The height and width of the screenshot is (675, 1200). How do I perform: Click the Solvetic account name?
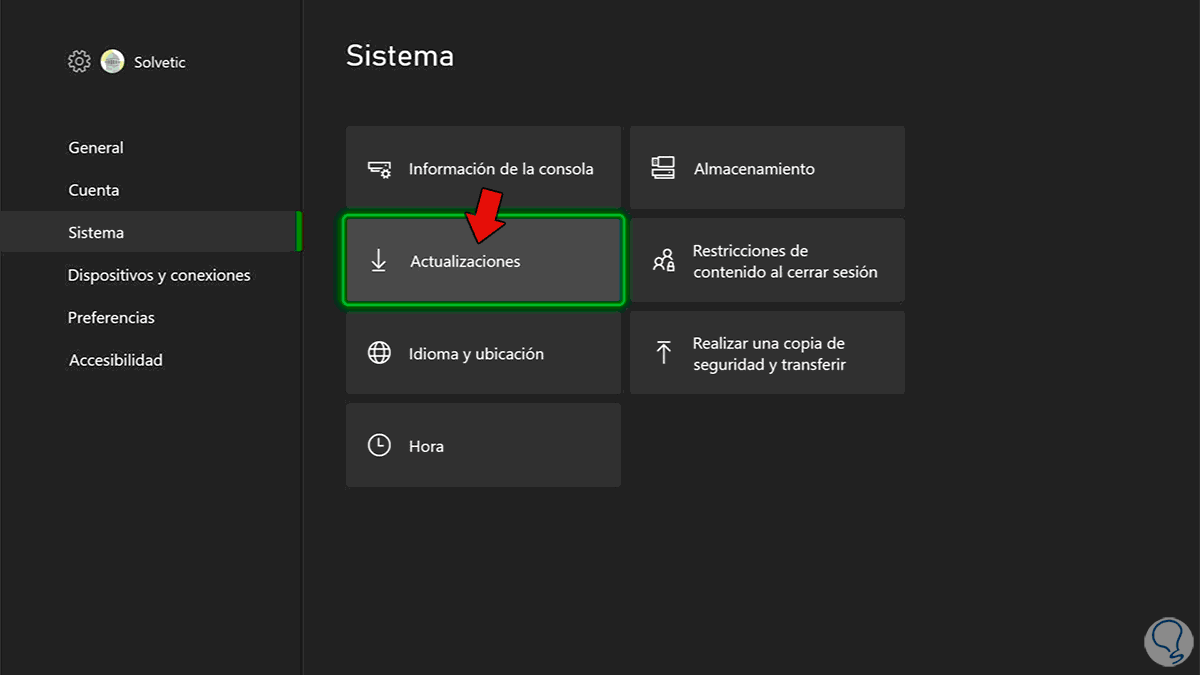pos(160,63)
